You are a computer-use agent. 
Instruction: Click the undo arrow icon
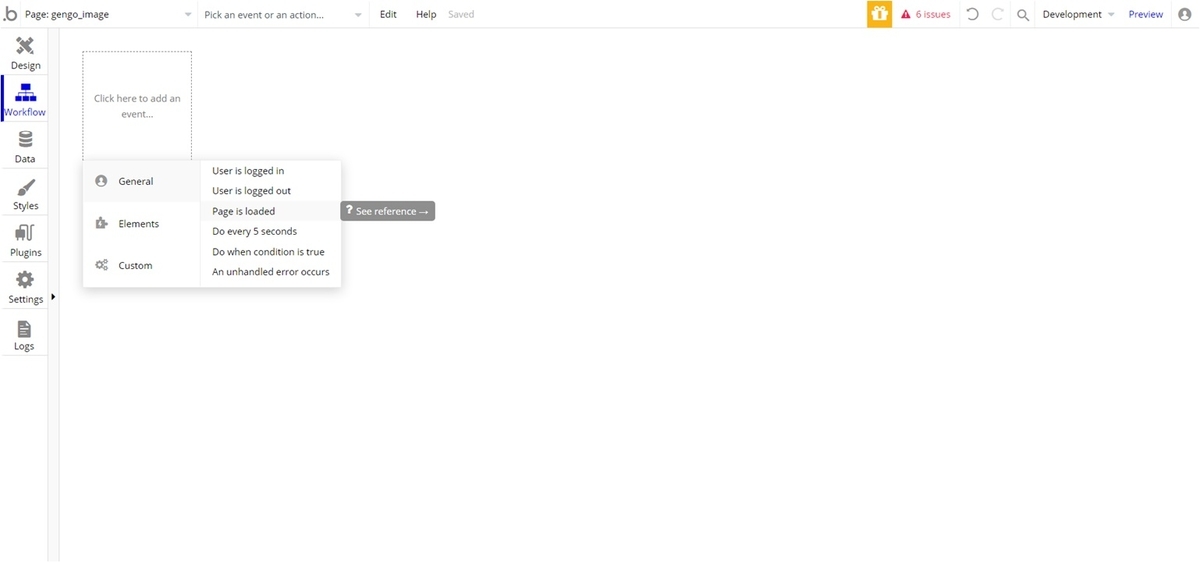(x=973, y=14)
